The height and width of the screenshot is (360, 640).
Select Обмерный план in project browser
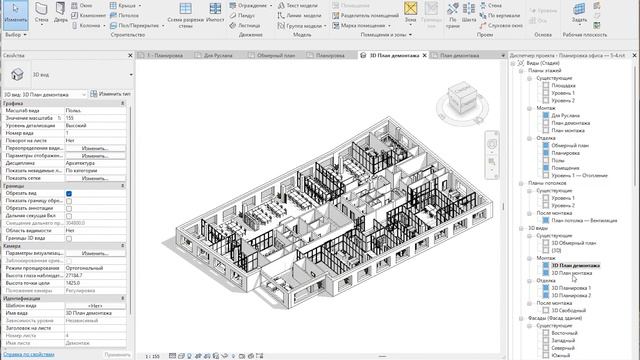(570, 145)
